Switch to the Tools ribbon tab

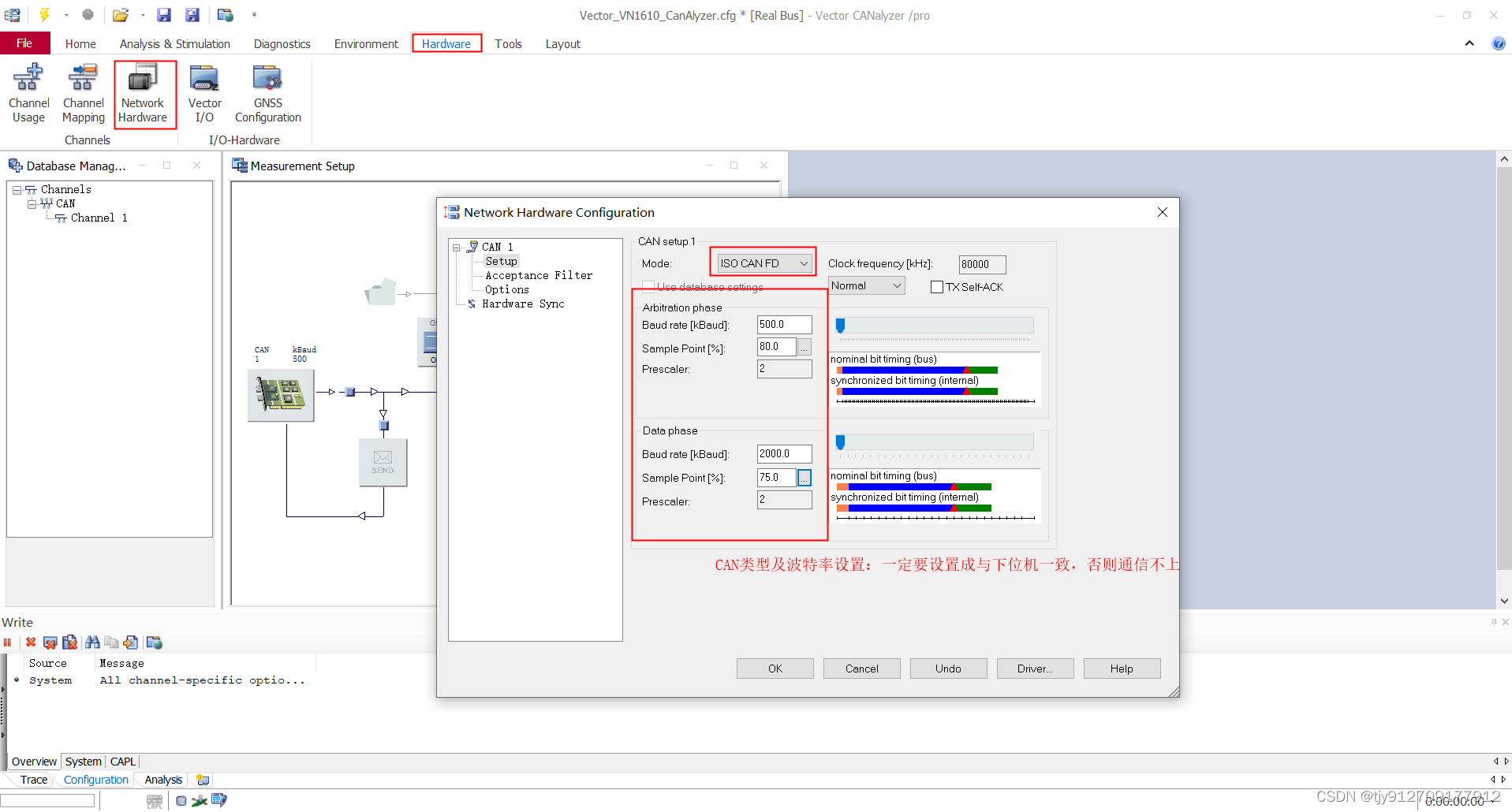(508, 44)
